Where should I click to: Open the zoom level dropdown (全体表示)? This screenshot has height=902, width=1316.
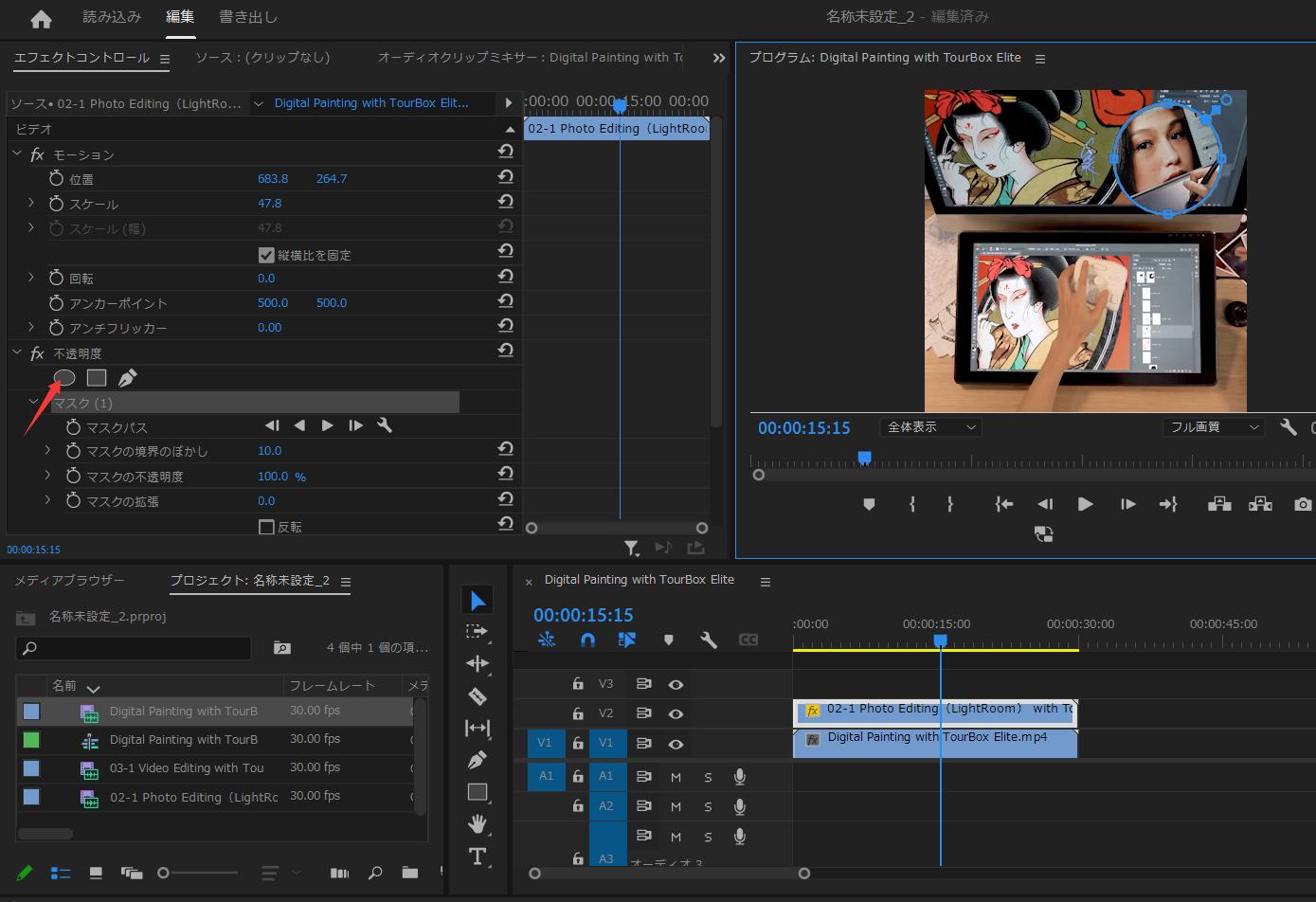[930, 427]
